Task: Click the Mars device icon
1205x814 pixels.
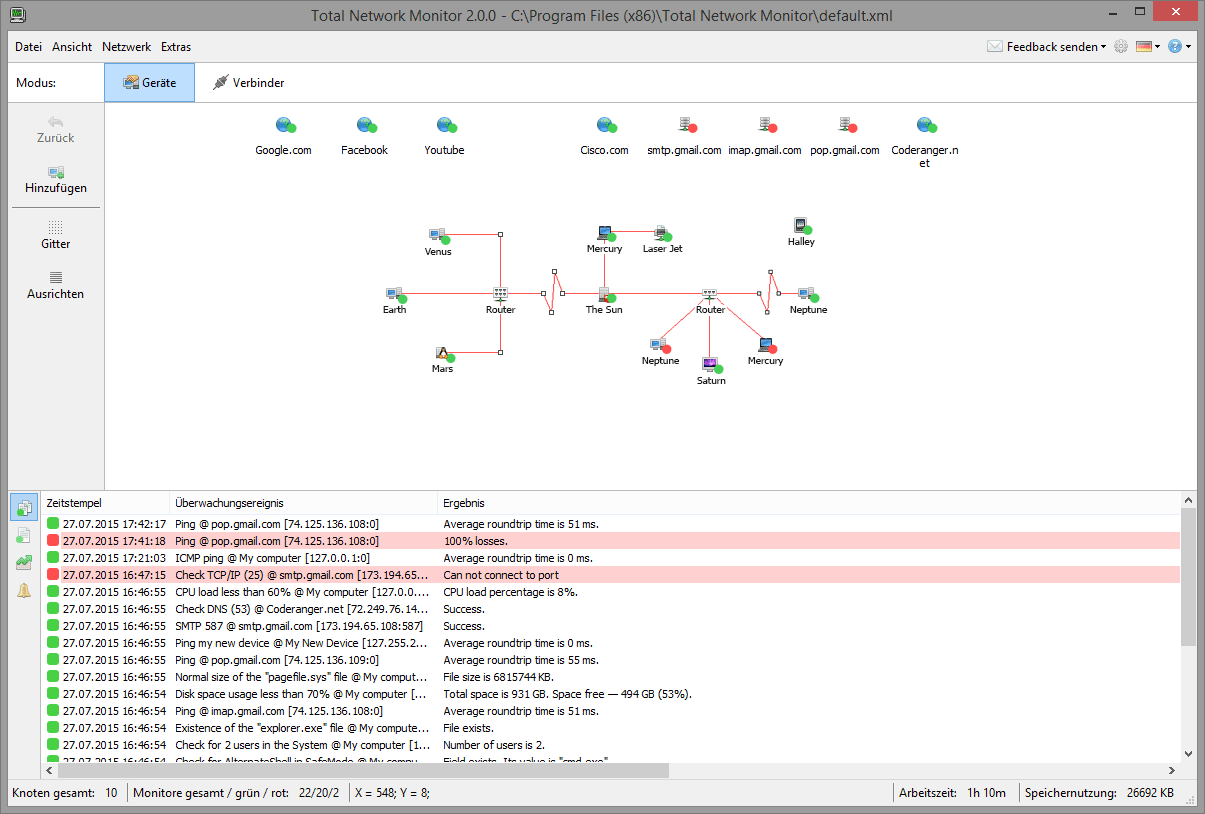Action: [442, 353]
